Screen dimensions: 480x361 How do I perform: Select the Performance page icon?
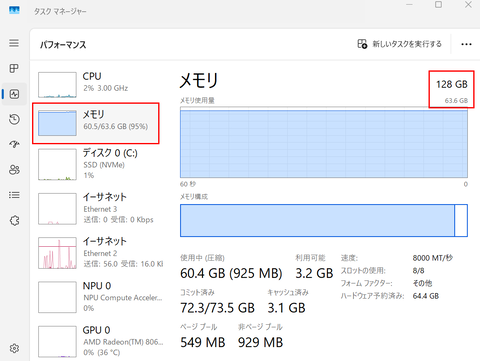(x=14, y=94)
